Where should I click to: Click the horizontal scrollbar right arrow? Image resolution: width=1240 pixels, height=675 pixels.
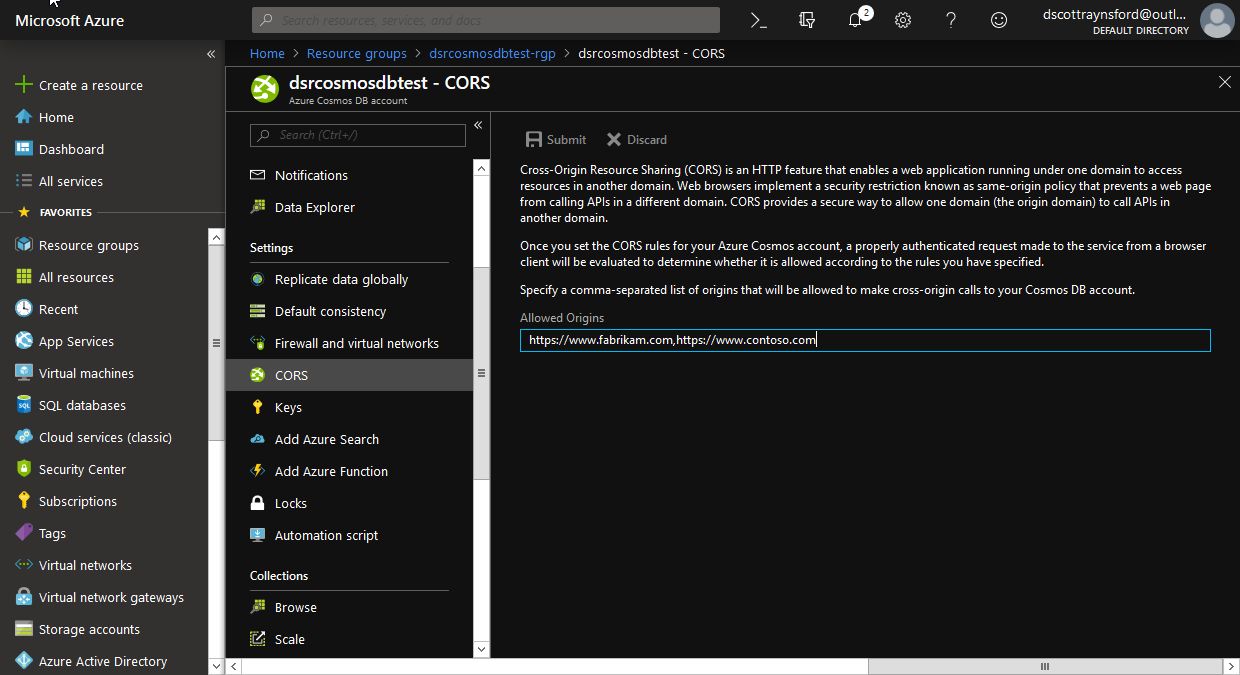point(1232,666)
